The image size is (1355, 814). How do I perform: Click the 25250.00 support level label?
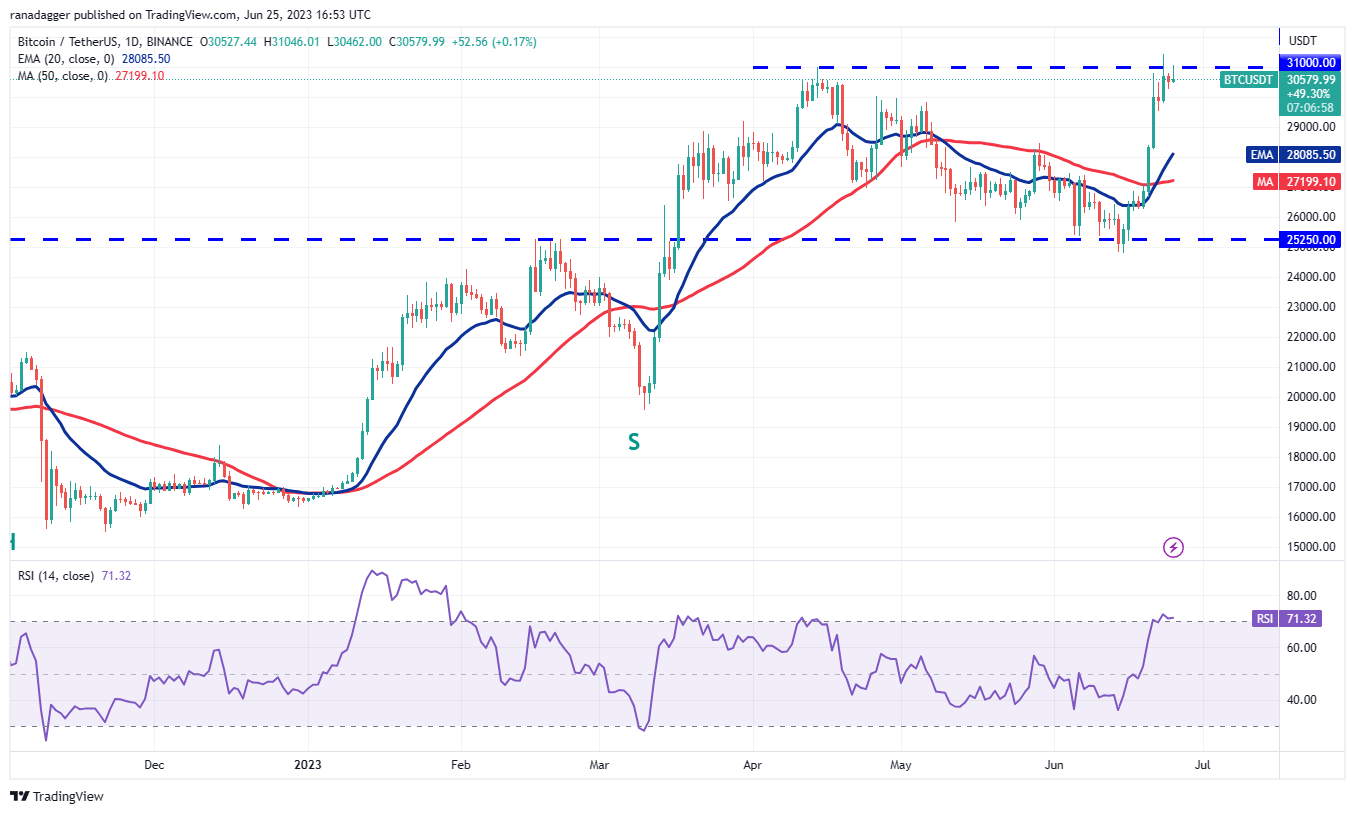coord(1309,240)
